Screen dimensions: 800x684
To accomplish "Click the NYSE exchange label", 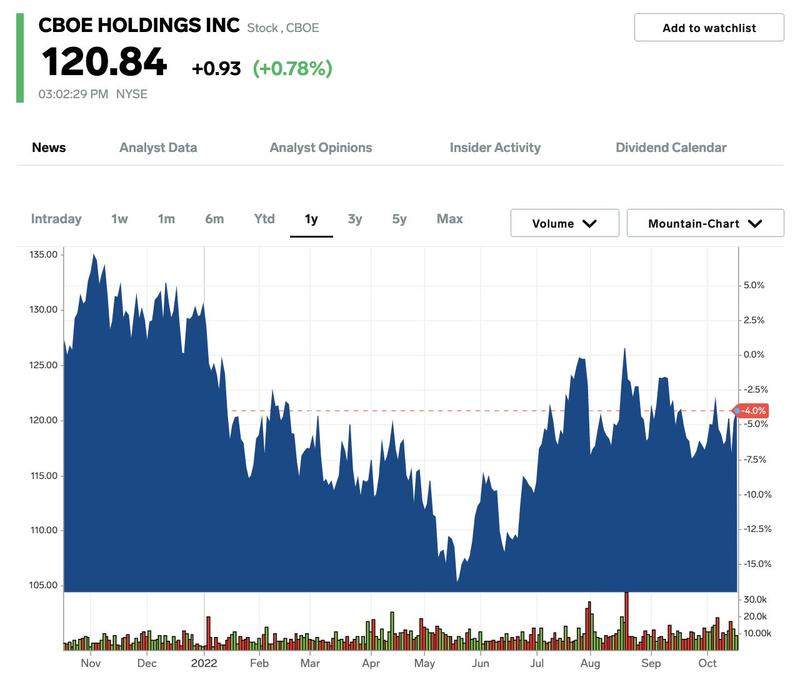I will (132, 94).
